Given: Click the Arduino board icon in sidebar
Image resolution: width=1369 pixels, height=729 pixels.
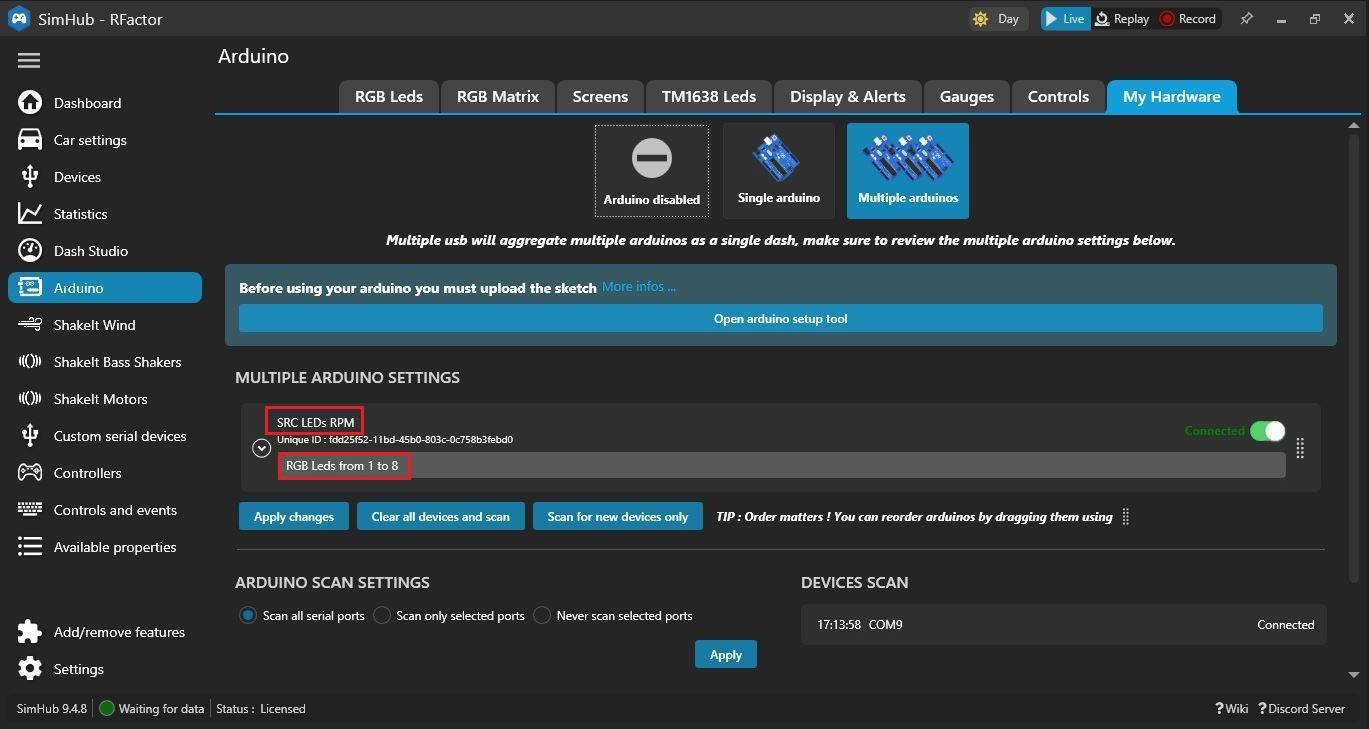Looking at the screenshot, I should point(30,288).
